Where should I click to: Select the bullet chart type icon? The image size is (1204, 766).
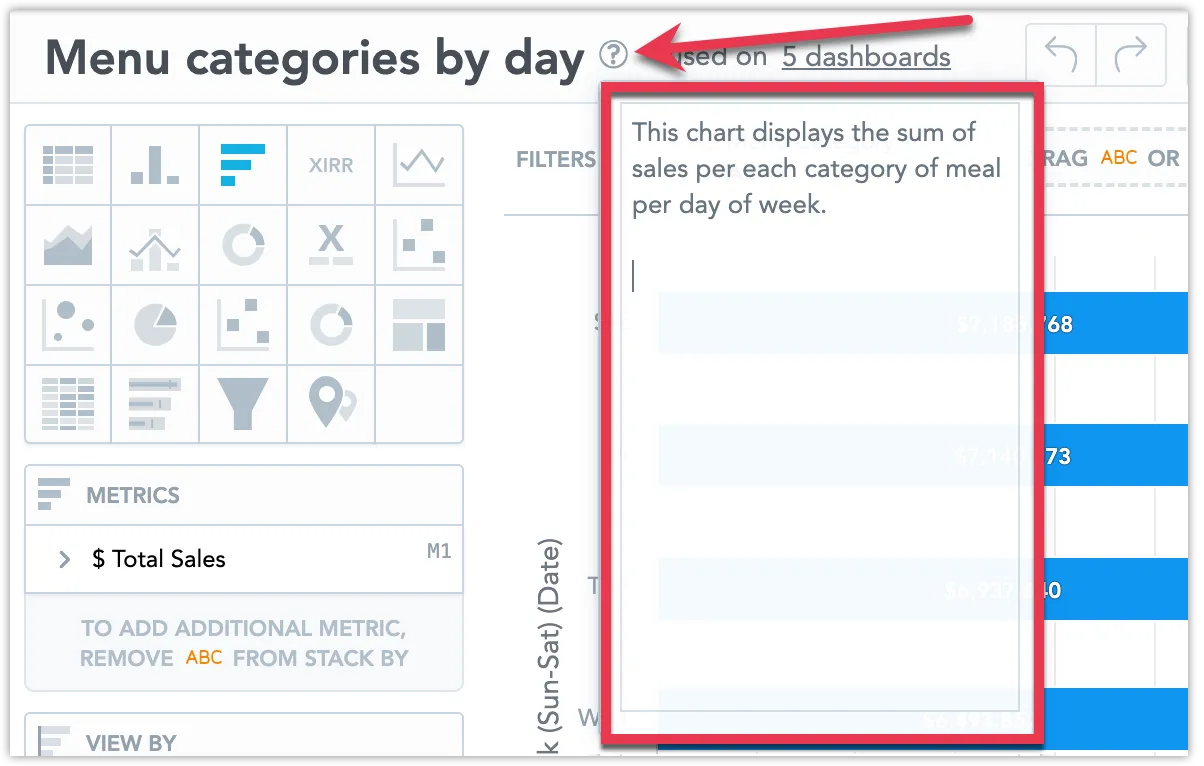pos(155,404)
